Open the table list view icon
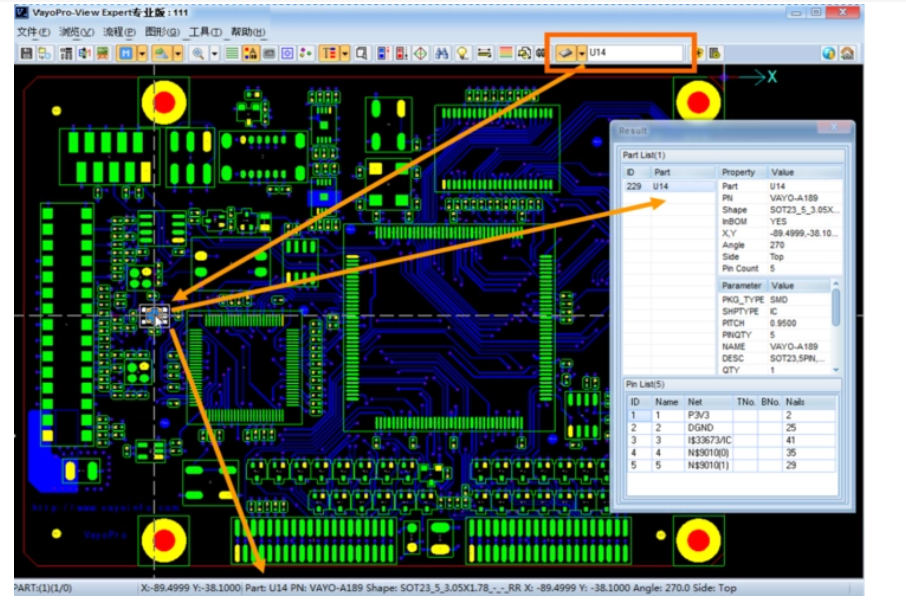906x604 pixels. pyautogui.click(x=66, y=53)
